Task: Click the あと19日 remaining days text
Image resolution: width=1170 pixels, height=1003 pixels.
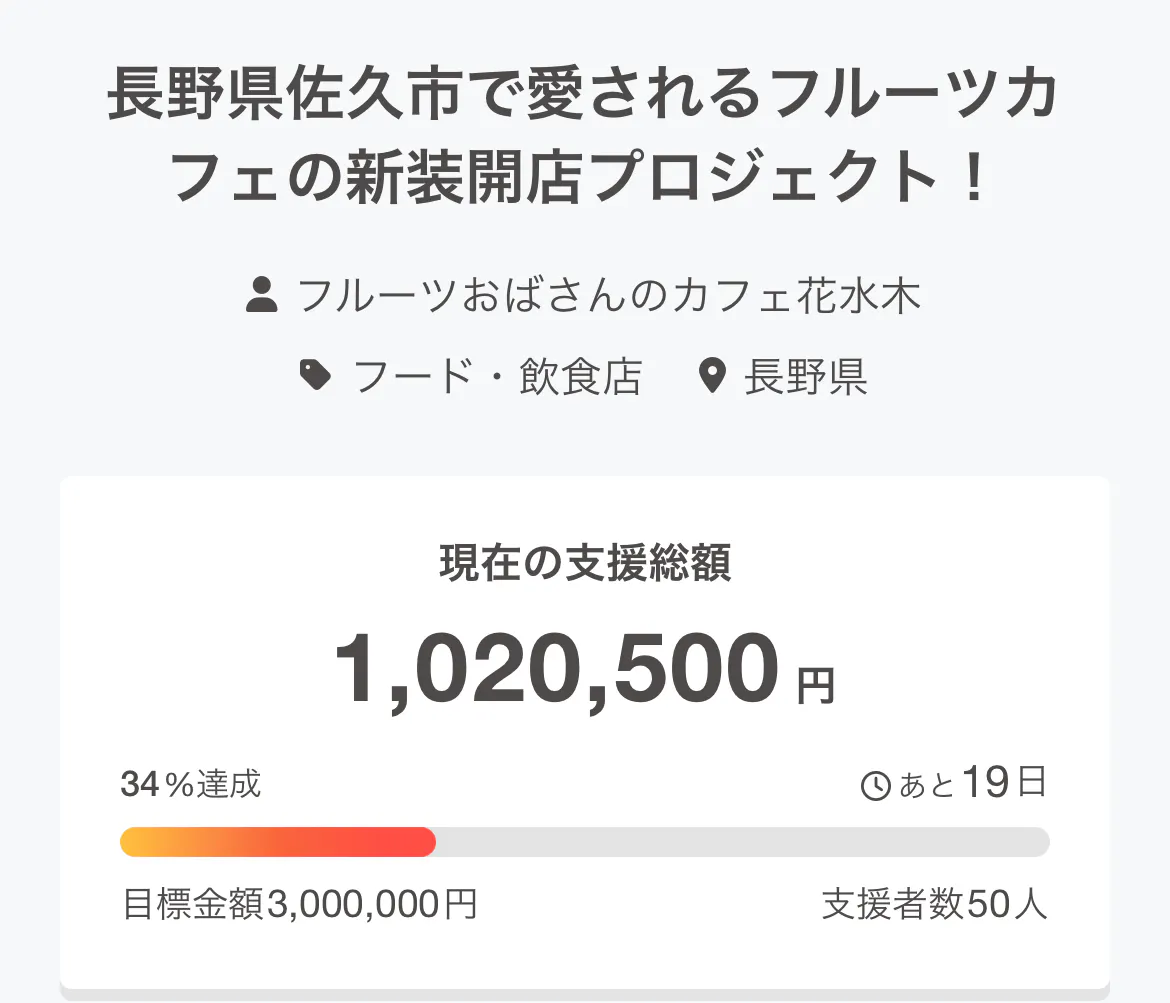Action: [972, 784]
